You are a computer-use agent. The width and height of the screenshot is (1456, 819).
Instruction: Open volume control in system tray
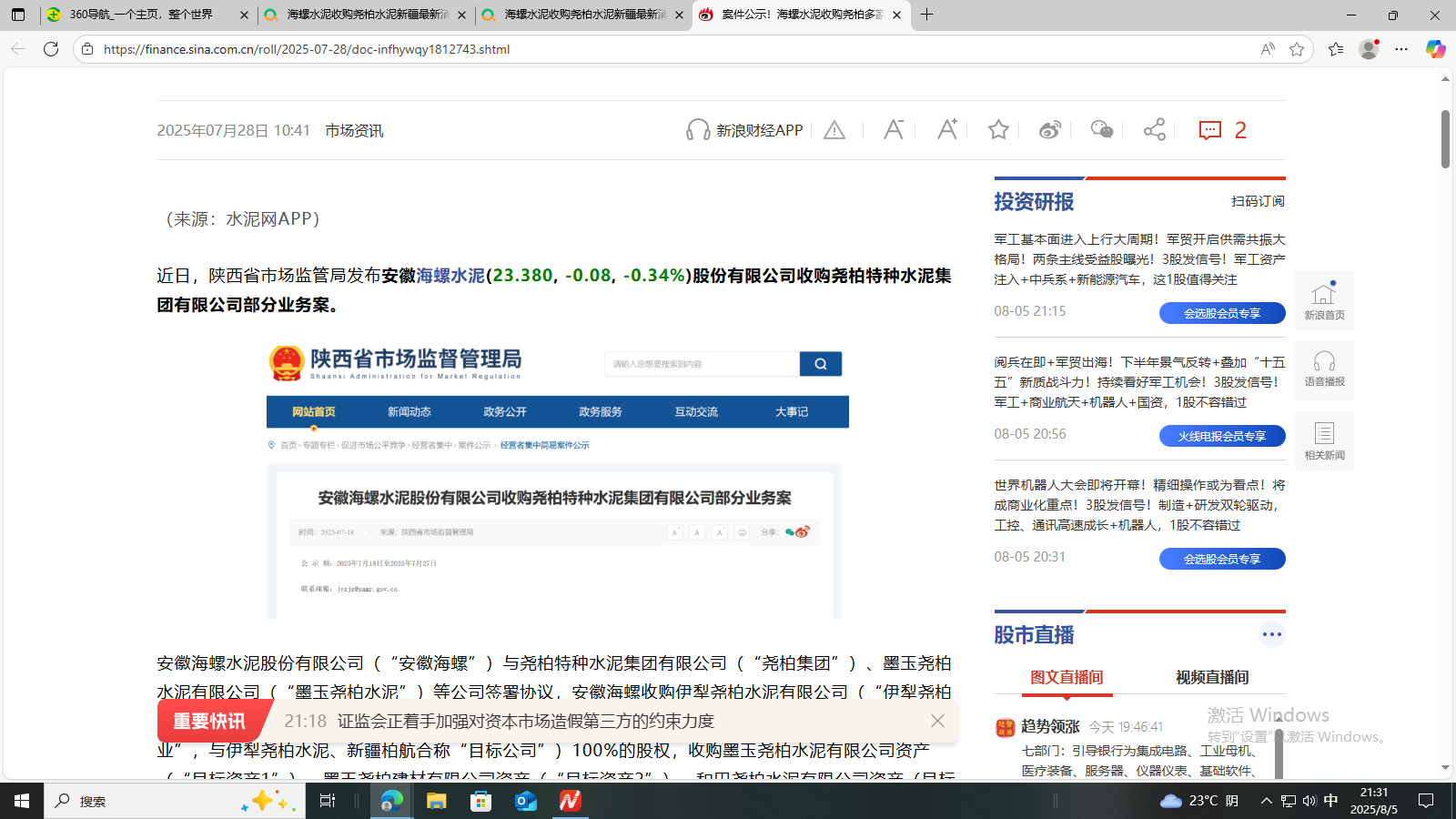click(1309, 801)
